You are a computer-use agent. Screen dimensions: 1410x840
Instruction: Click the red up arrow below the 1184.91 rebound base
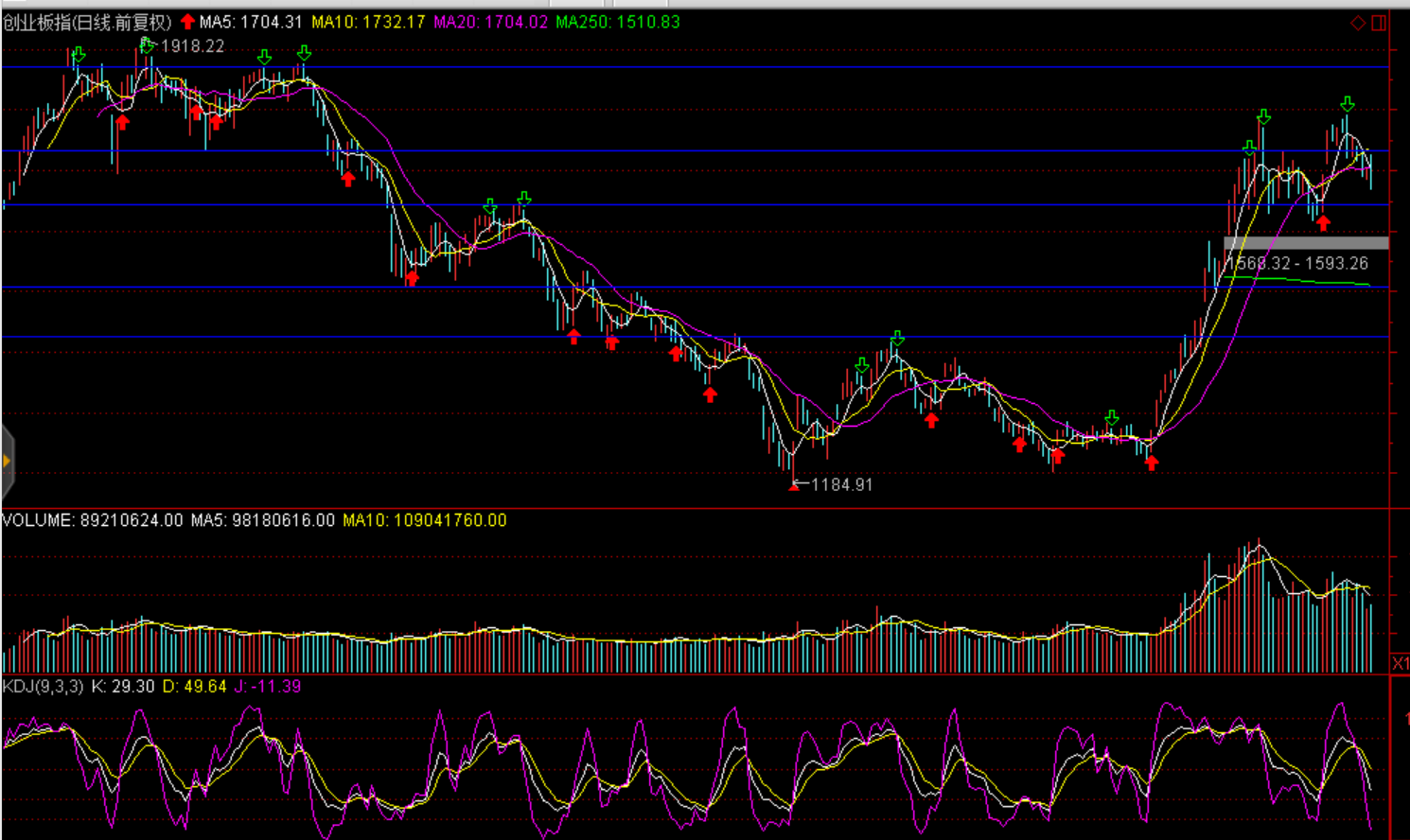coord(1151,463)
